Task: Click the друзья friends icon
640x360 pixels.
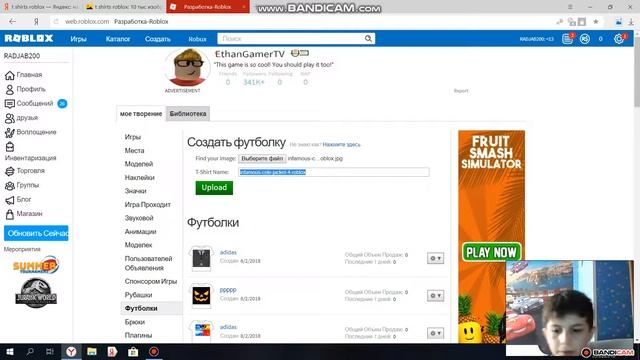Action: (9, 118)
